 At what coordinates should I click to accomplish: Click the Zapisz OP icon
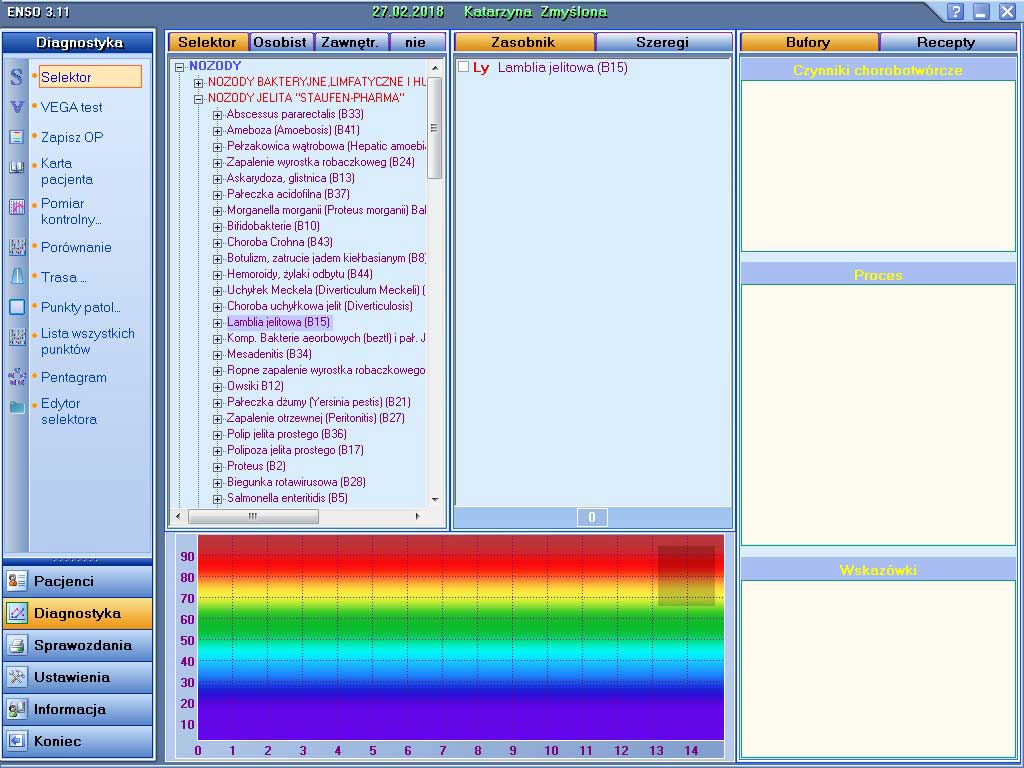[x=17, y=137]
